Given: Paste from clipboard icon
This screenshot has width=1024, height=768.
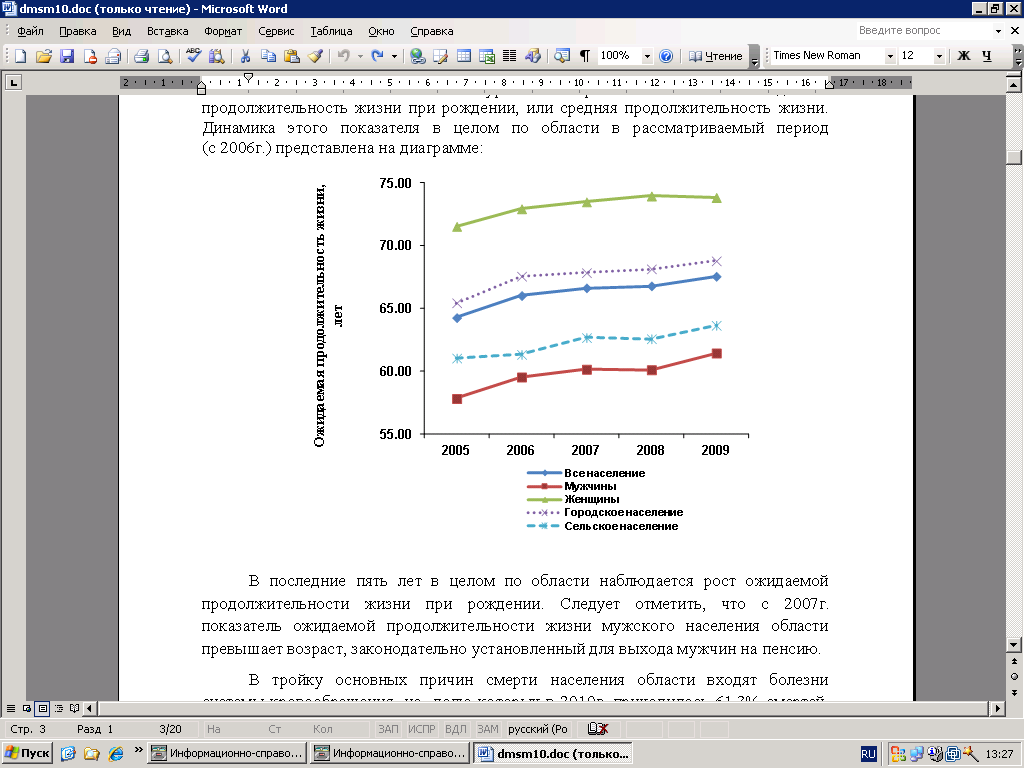Looking at the screenshot, I should click(x=291, y=56).
